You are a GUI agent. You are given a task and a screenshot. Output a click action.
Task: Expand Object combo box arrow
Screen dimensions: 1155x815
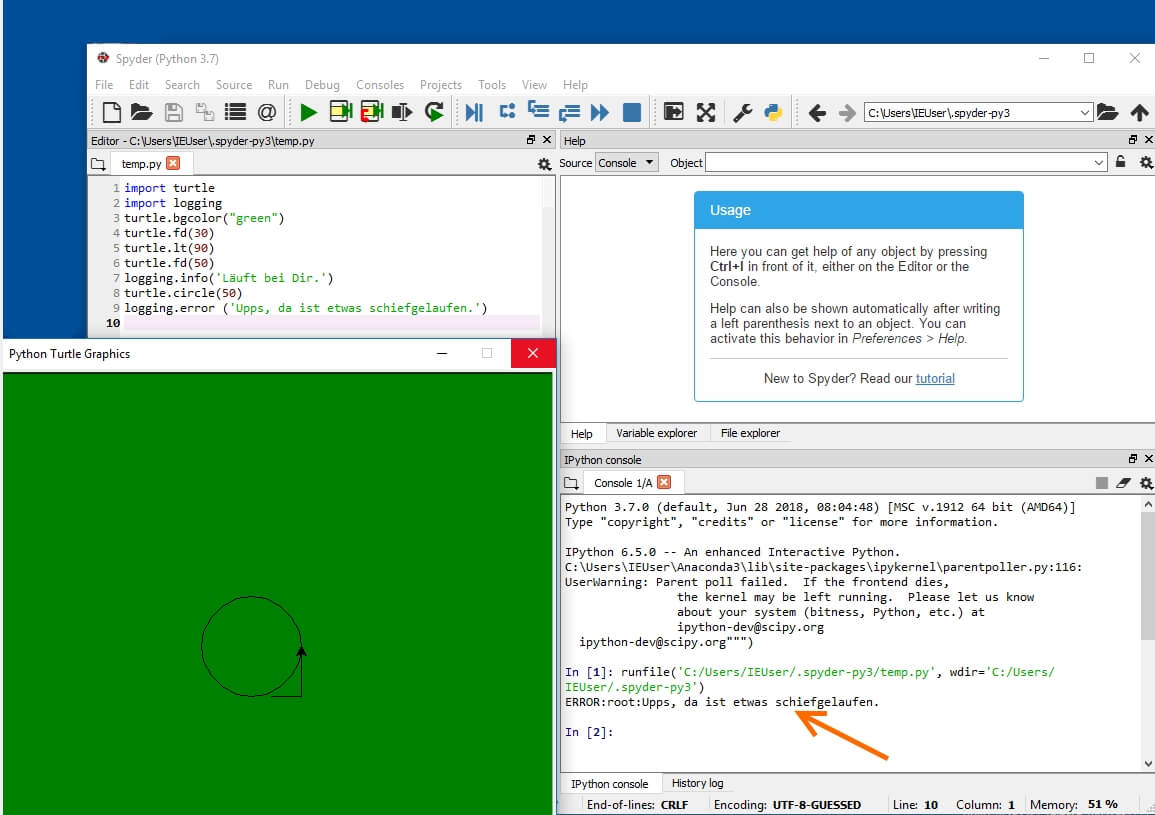(x=1098, y=163)
